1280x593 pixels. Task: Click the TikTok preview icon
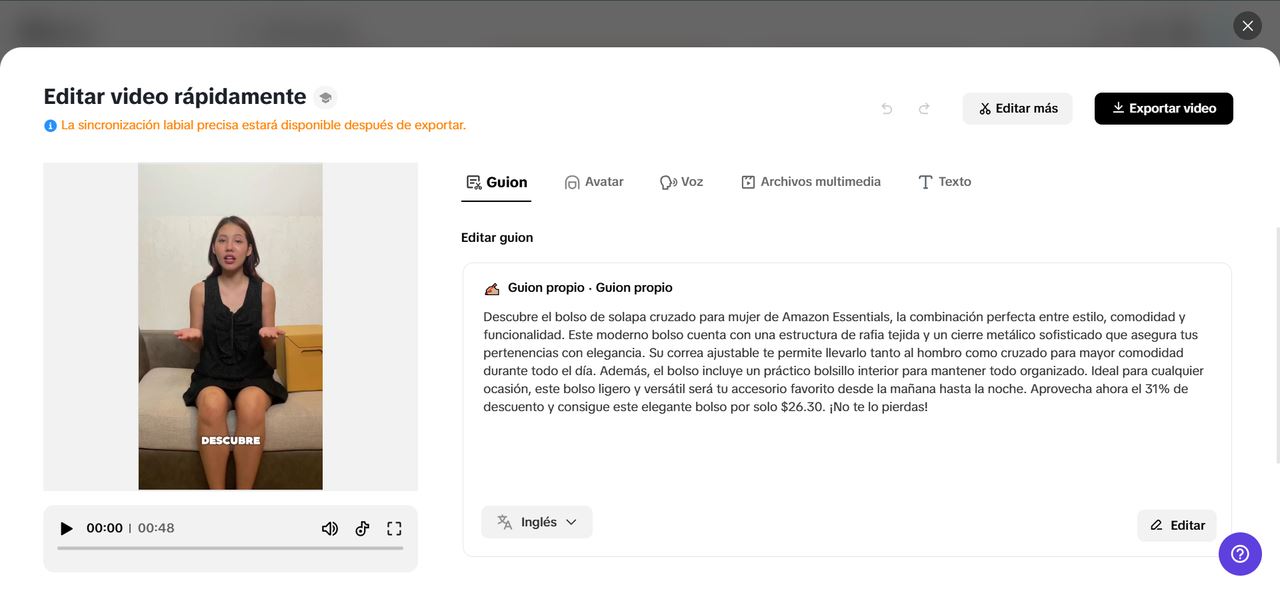[362, 528]
